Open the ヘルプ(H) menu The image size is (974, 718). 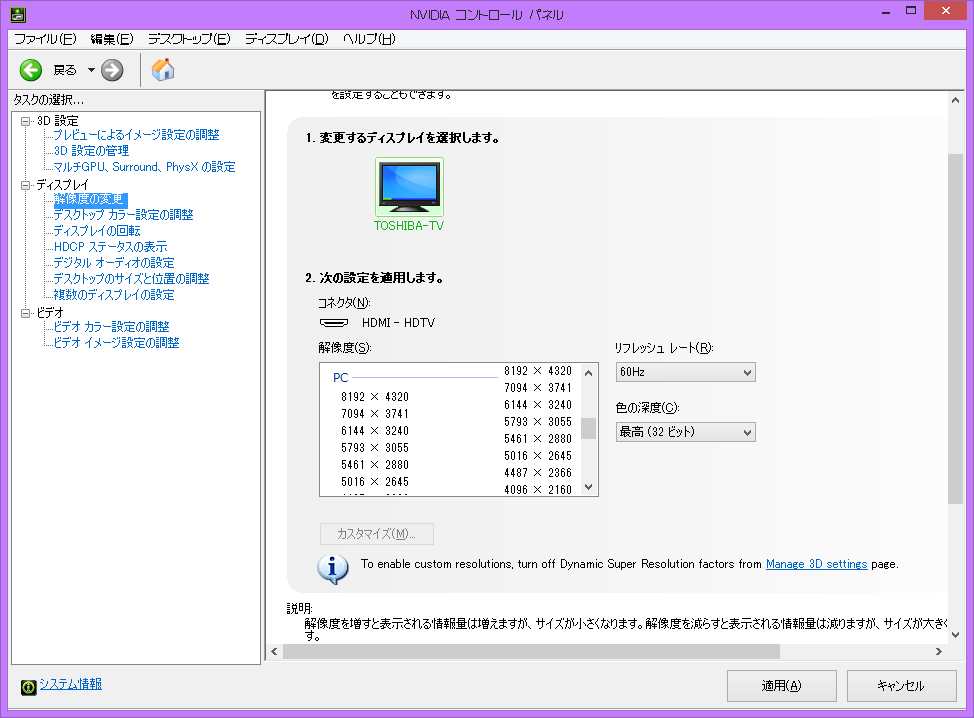click(369, 39)
